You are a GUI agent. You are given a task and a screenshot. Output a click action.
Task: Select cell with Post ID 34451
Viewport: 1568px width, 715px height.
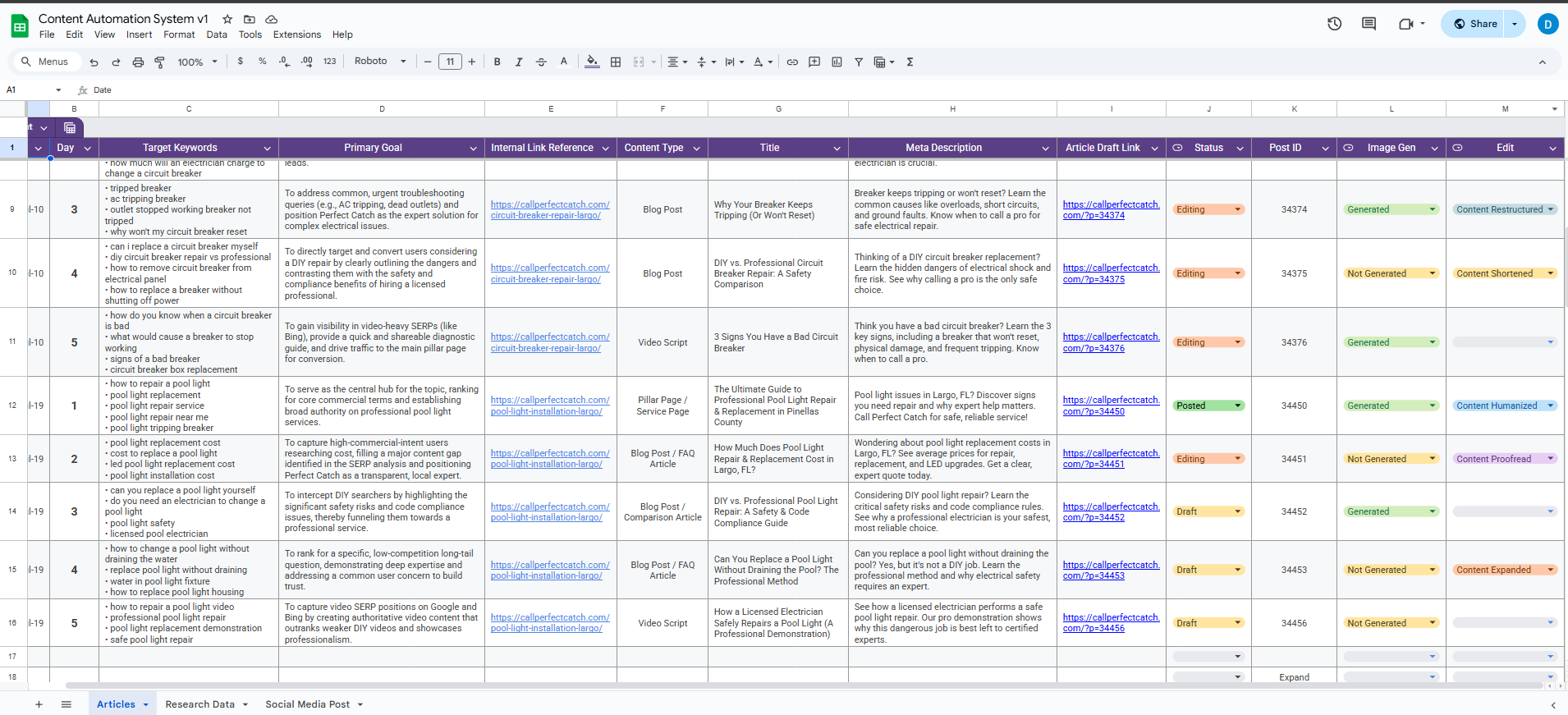pyautogui.click(x=1294, y=459)
